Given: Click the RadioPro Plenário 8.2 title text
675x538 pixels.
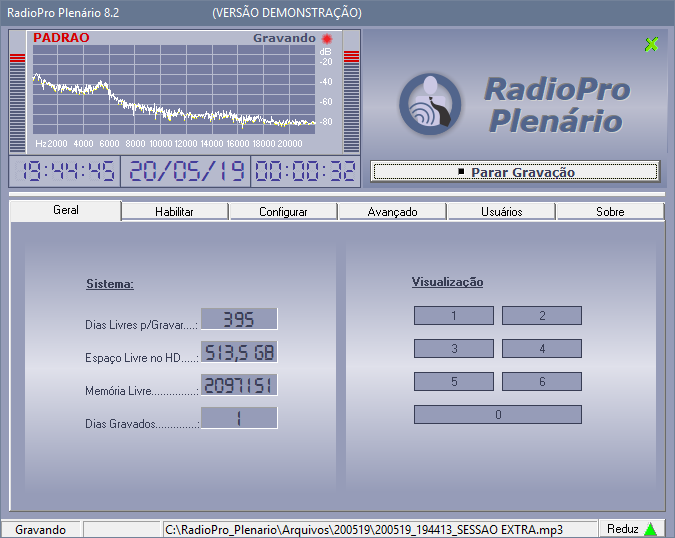Looking at the screenshot, I should click(x=63, y=13).
